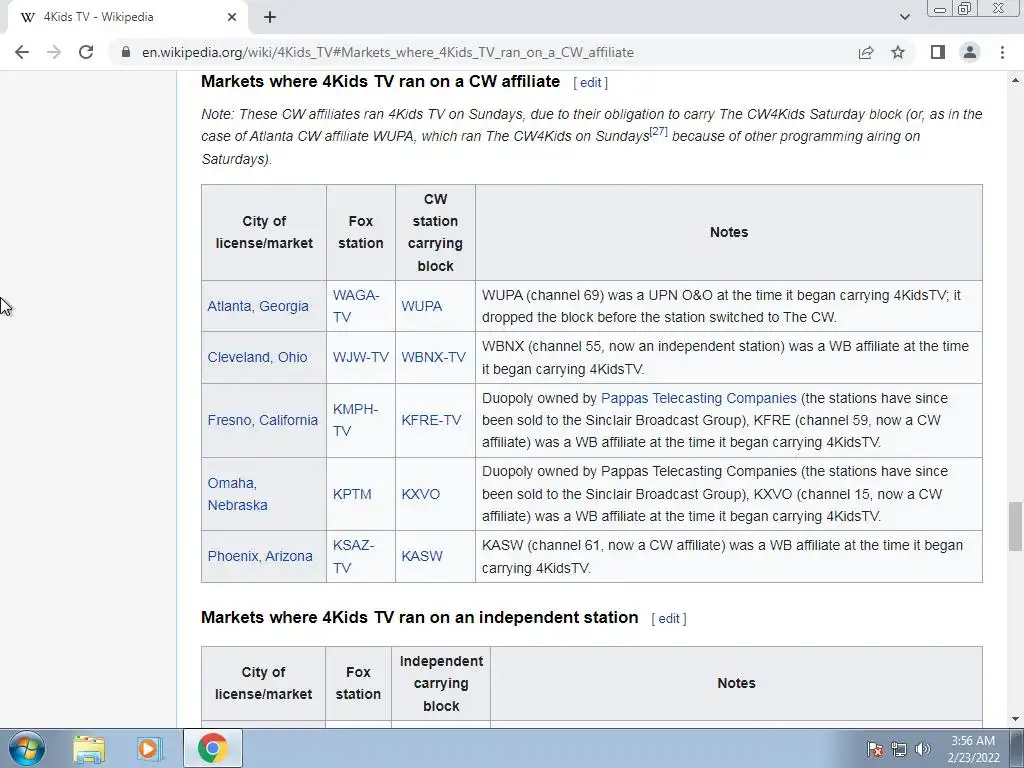Open the WUPA station link

421,306
